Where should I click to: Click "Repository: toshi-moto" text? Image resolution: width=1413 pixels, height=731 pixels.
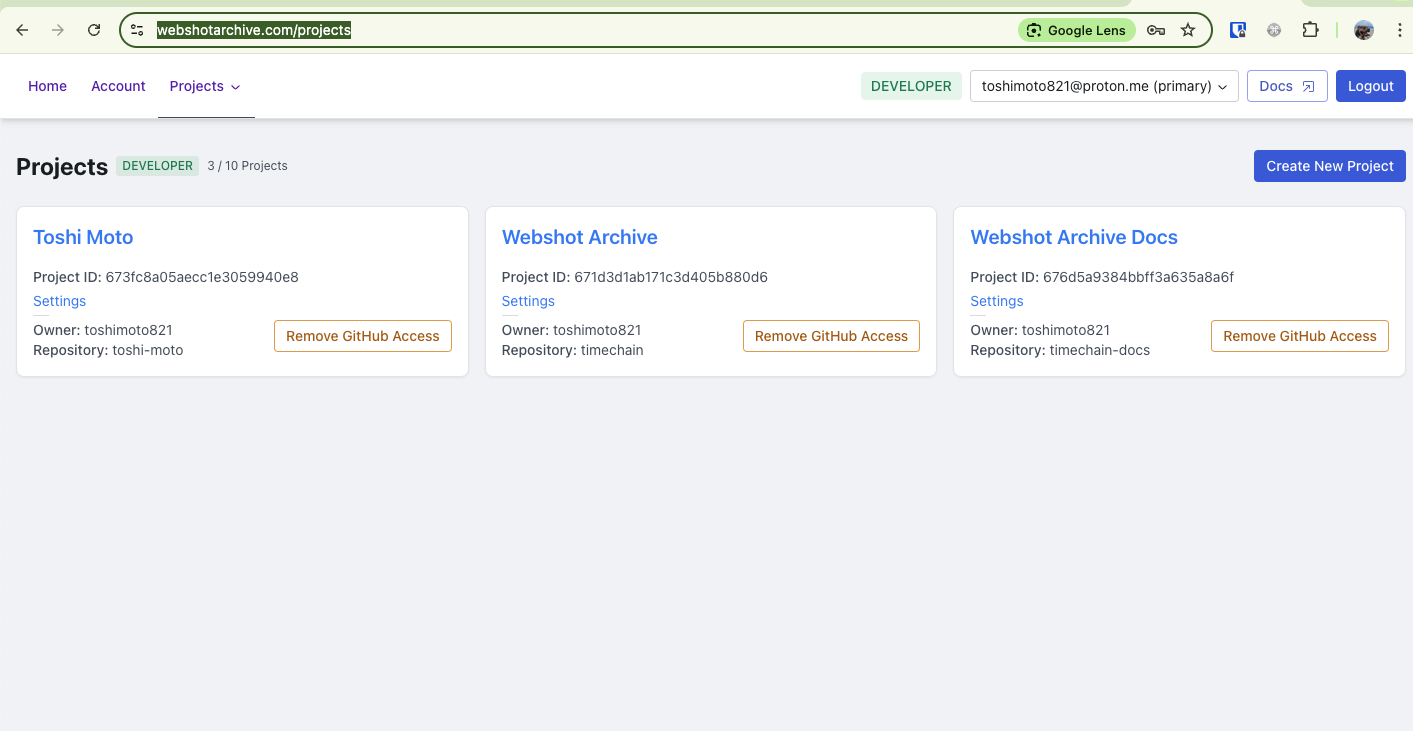[108, 350]
